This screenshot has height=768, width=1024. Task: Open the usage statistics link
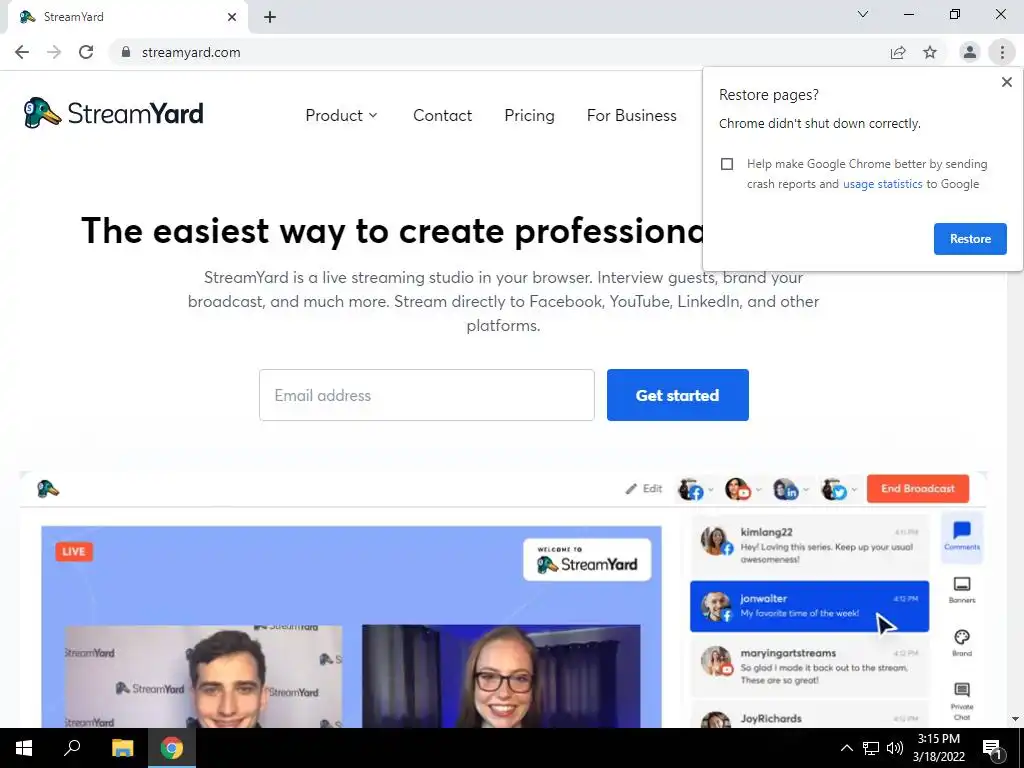882,184
